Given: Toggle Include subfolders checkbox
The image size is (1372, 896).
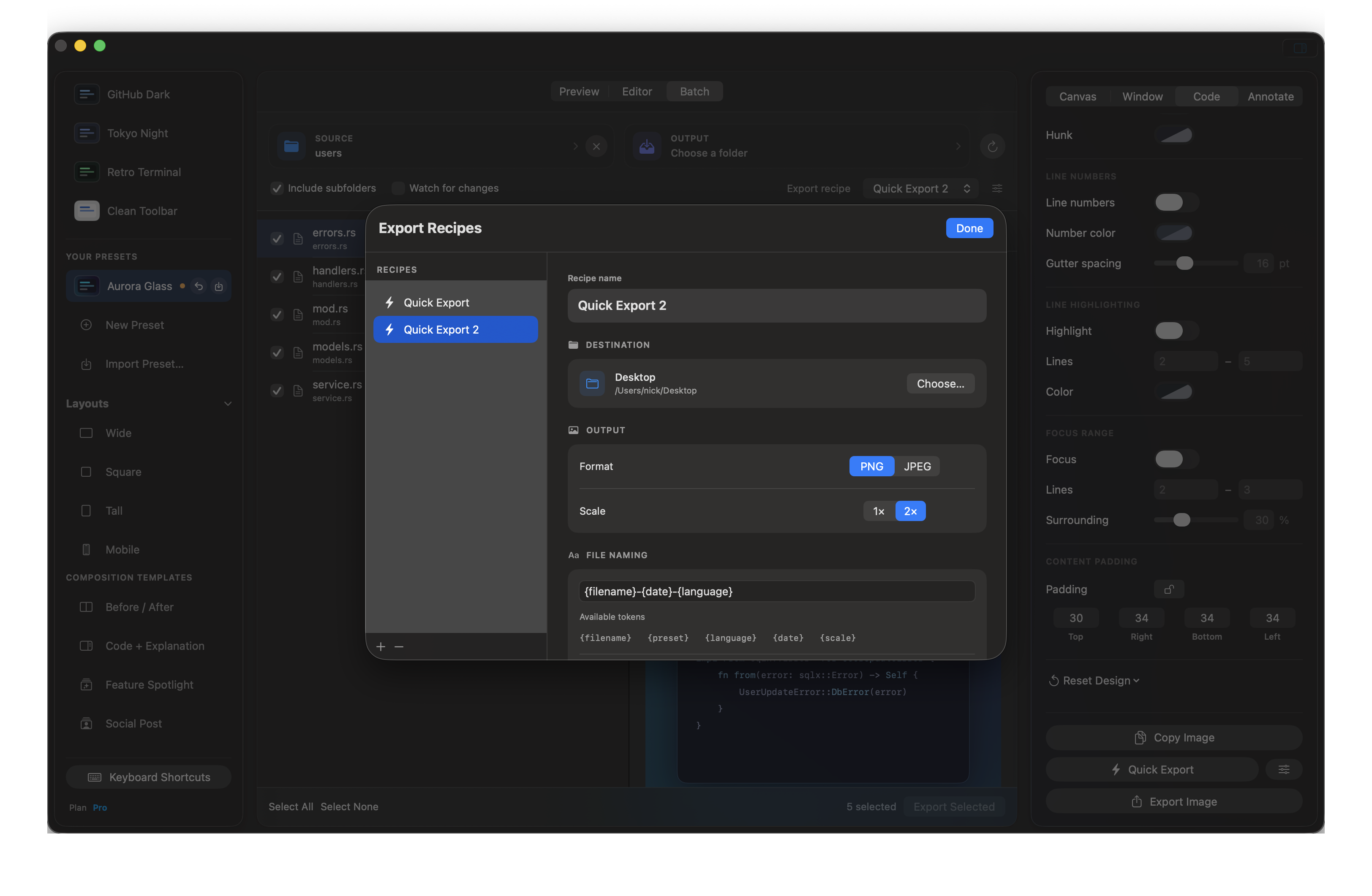Looking at the screenshot, I should pyautogui.click(x=277, y=188).
